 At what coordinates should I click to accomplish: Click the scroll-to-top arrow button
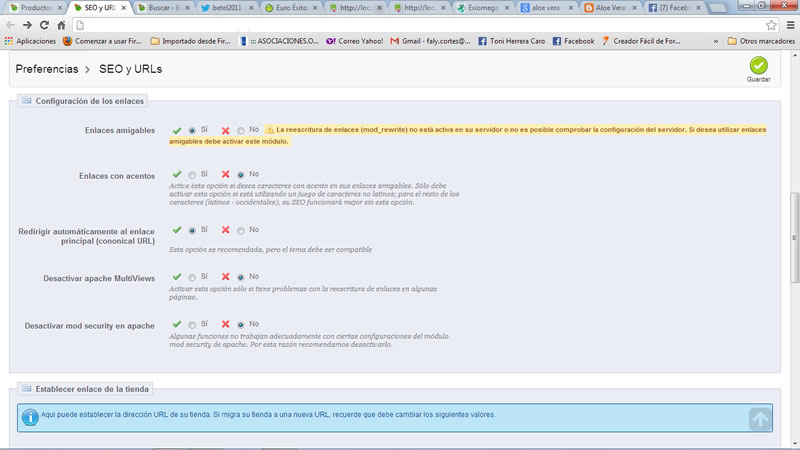[760, 419]
